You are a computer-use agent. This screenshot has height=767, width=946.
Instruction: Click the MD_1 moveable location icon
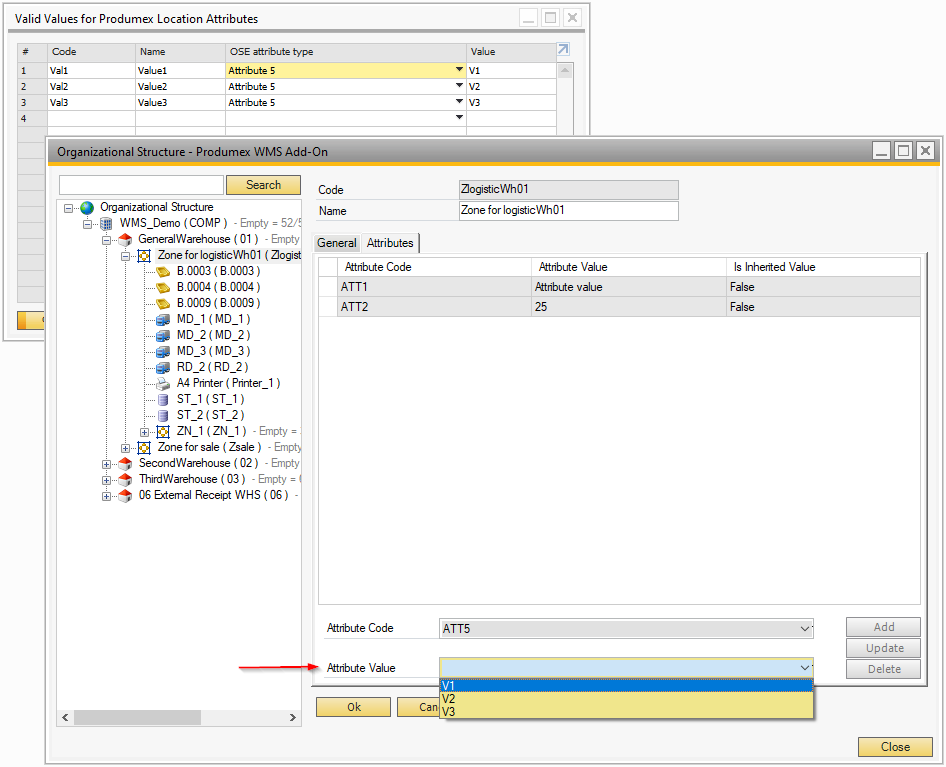click(163, 319)
